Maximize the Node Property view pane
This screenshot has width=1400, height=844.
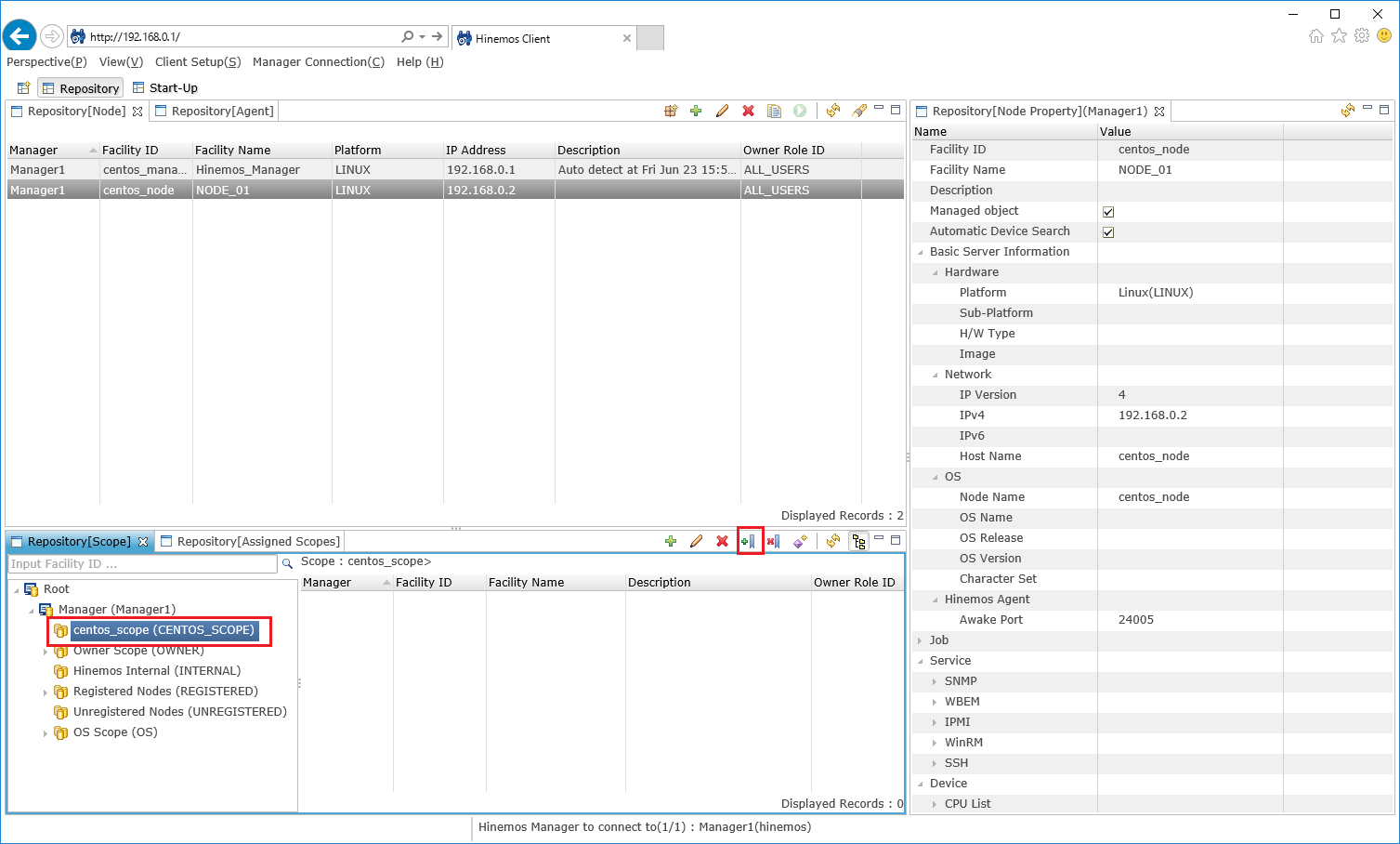click(1384, 109)
